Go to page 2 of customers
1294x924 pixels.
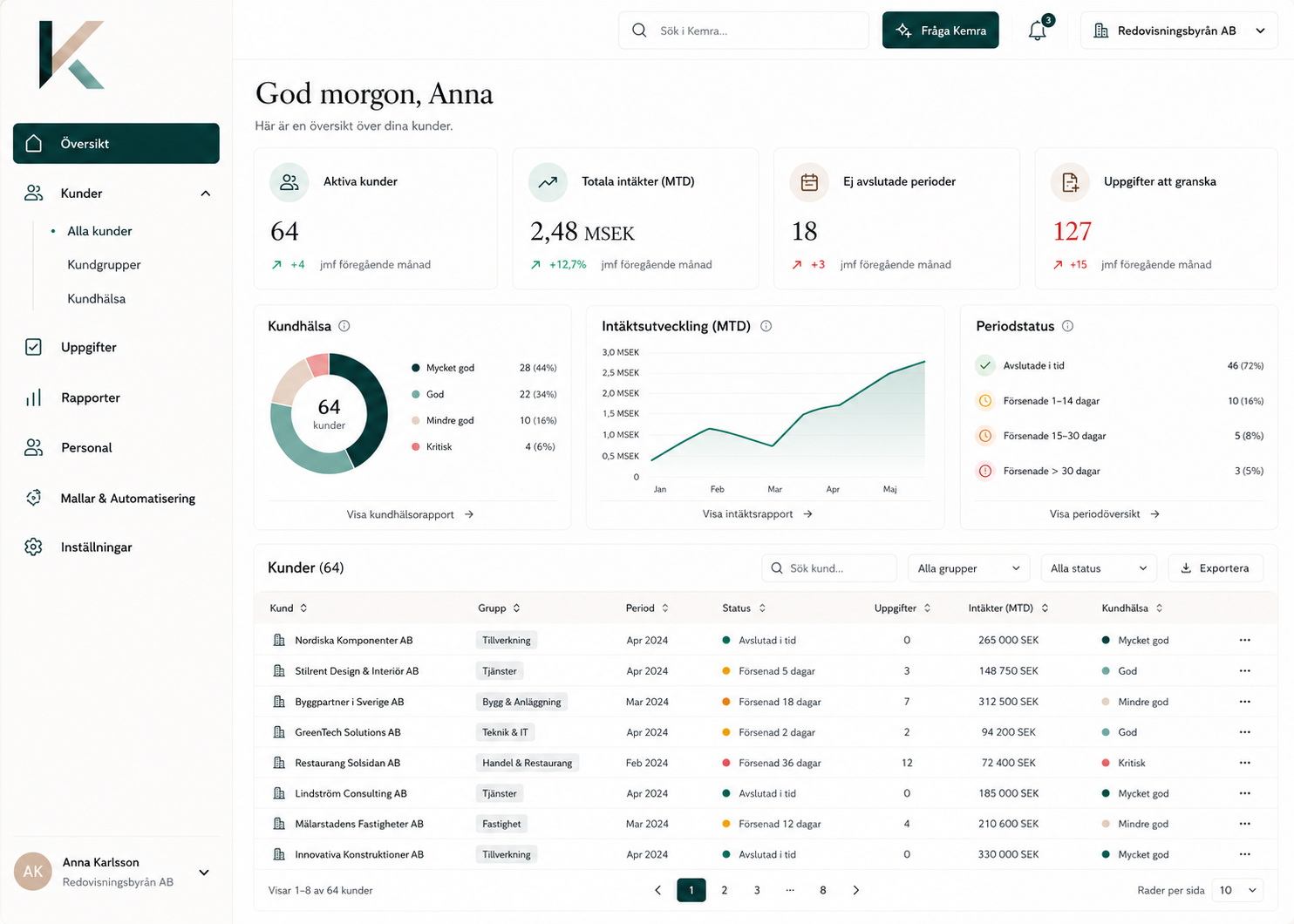tap(725, 890)
